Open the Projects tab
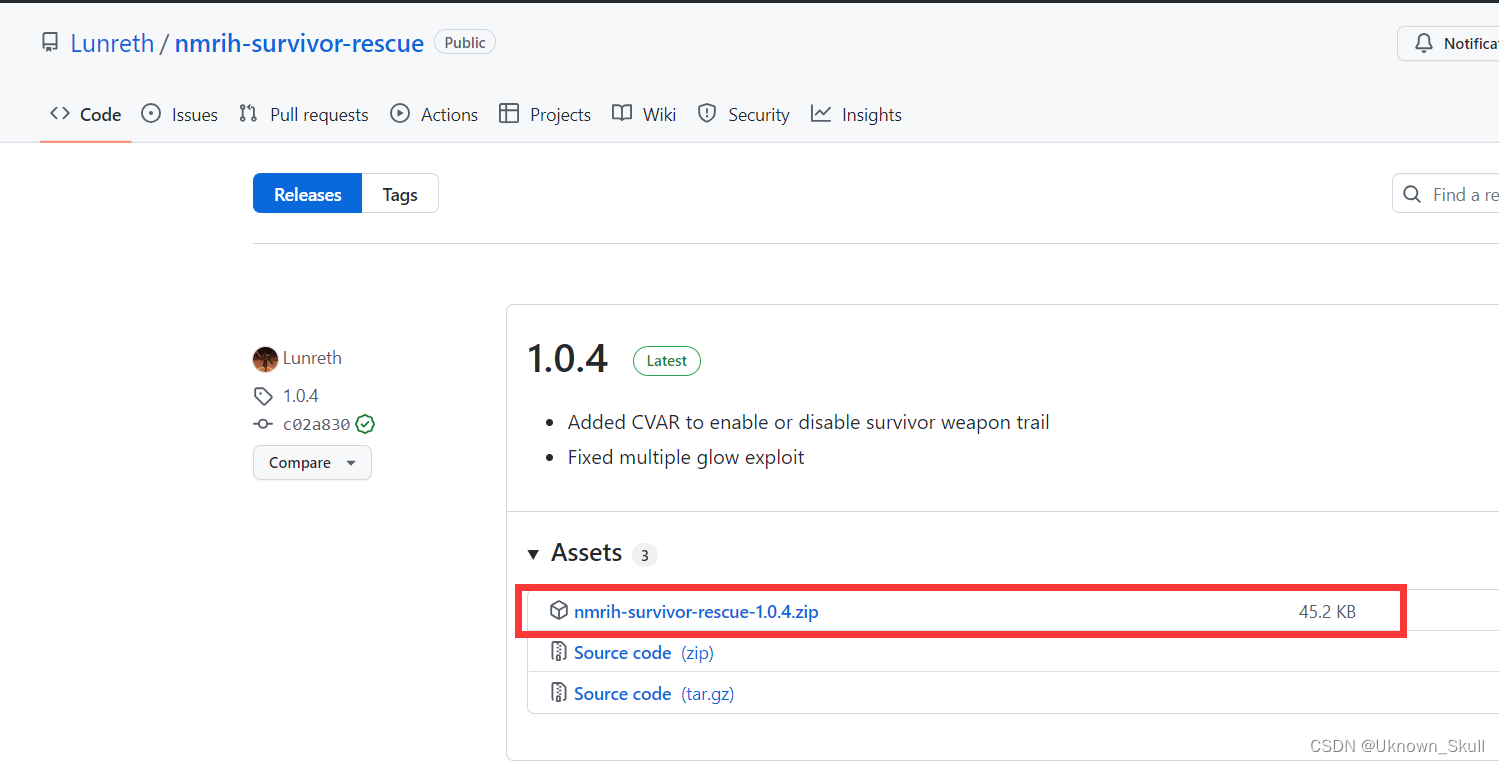 click(545, 115)
